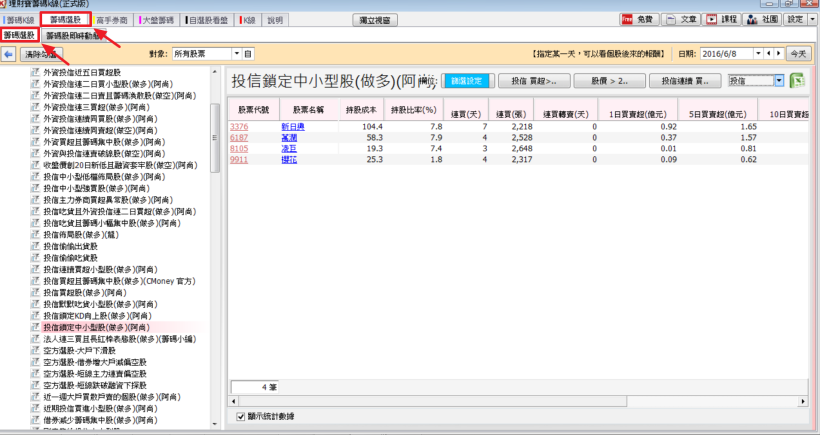
Task: Click the table horizontal scrollbar left arrow
Action: click(x=234, y=402)
